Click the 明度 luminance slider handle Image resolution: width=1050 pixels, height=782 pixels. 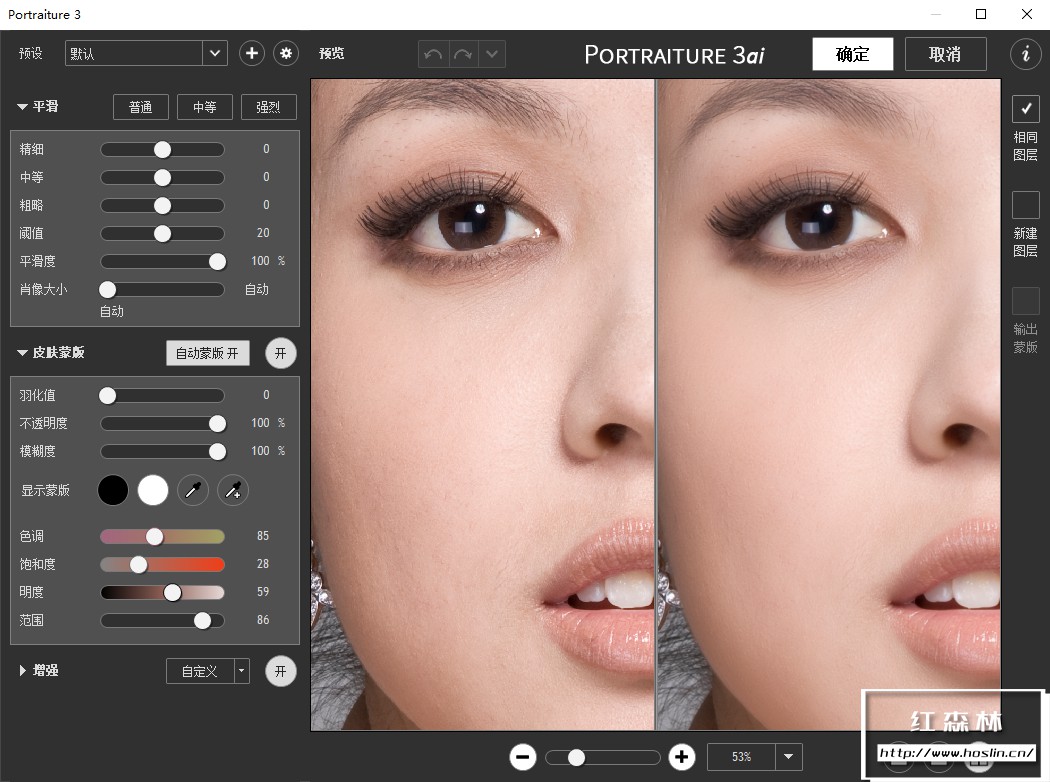click(172, 593)
